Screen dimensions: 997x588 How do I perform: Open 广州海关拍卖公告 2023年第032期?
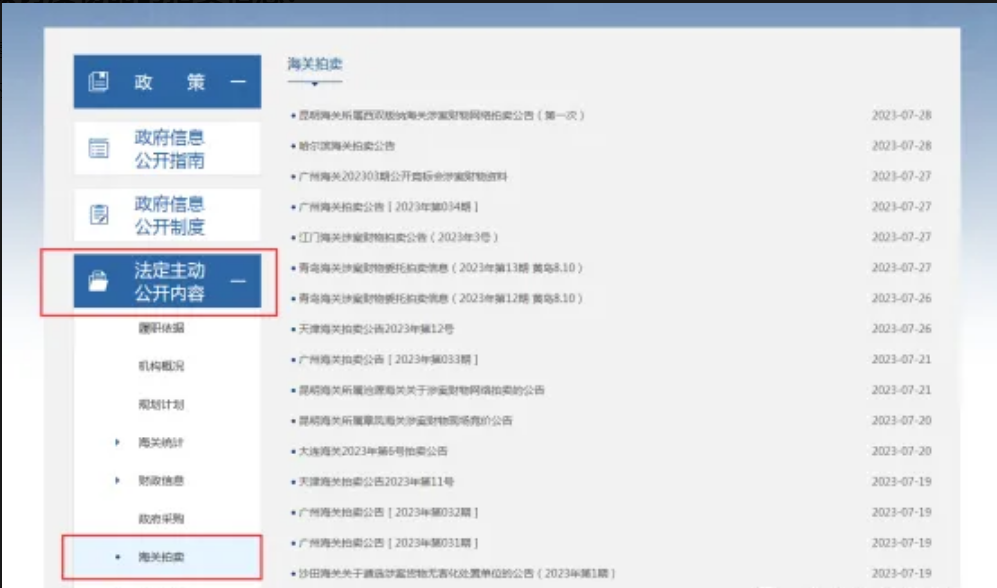point(388,512)
